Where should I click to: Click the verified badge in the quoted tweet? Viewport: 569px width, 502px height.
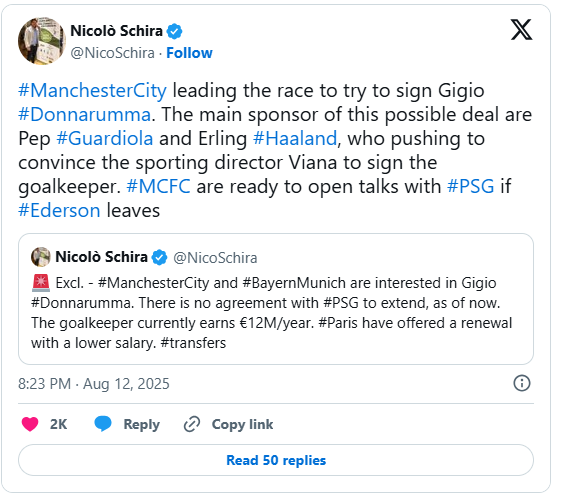tap(159, 258)
